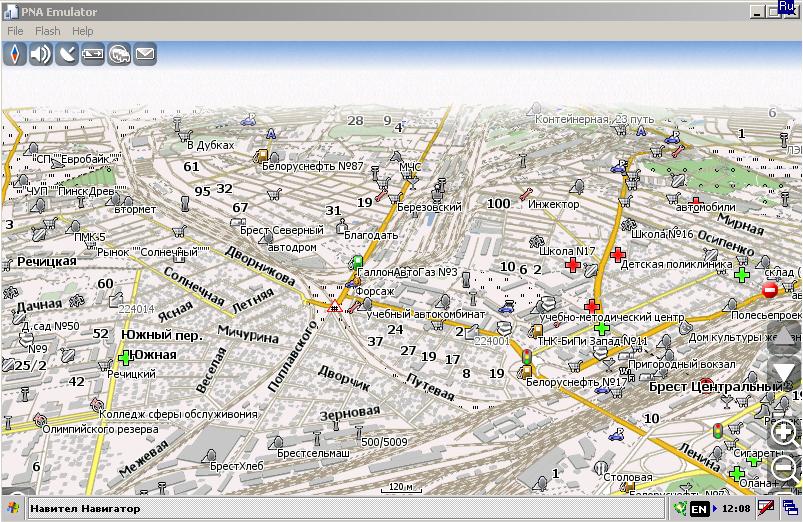Click the 120 м map scale indicator
This screenshot has height=522, width=803.
pos(401,488)
